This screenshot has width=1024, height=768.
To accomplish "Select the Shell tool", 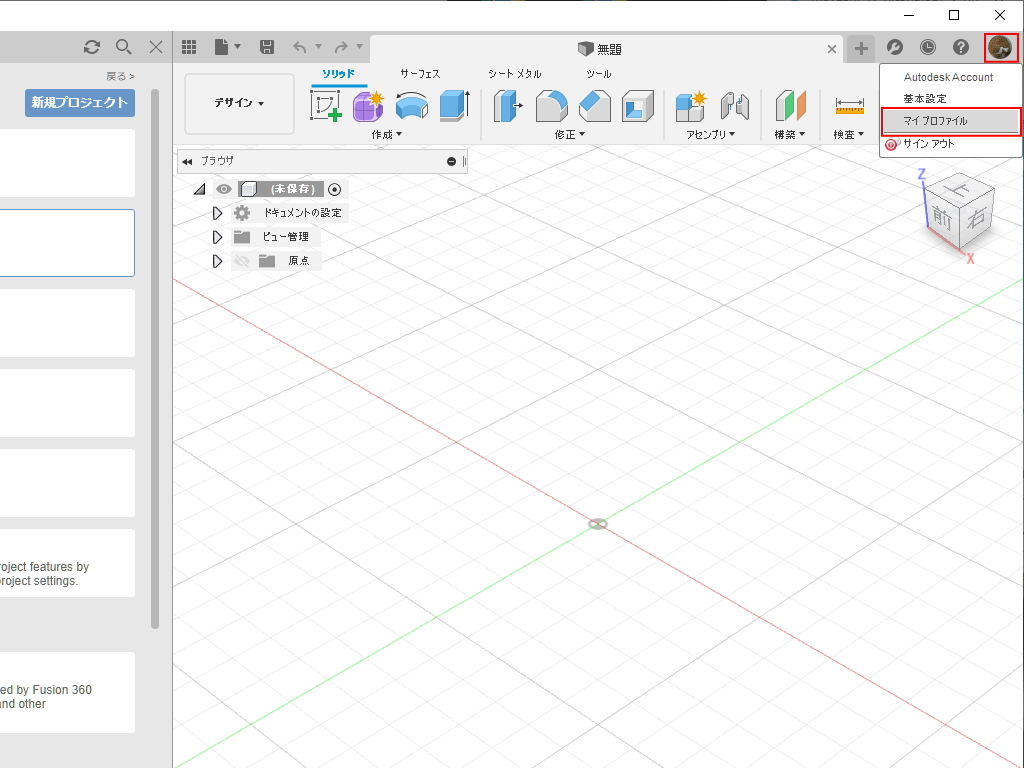I will pos(637,106).
